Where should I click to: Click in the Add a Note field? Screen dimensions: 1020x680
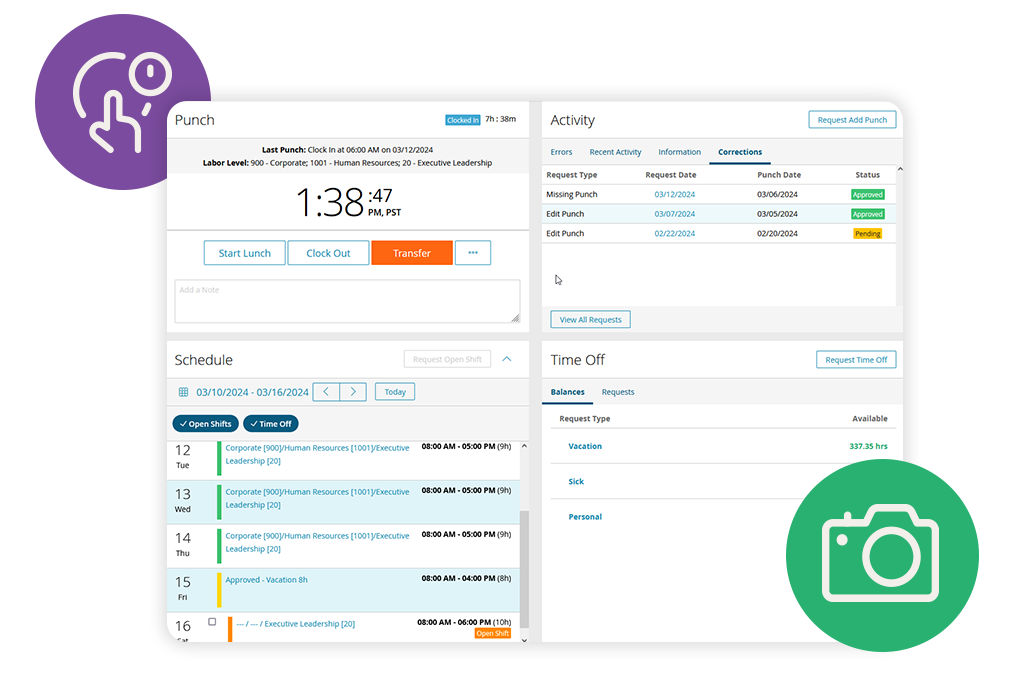(x=347, y=301)
